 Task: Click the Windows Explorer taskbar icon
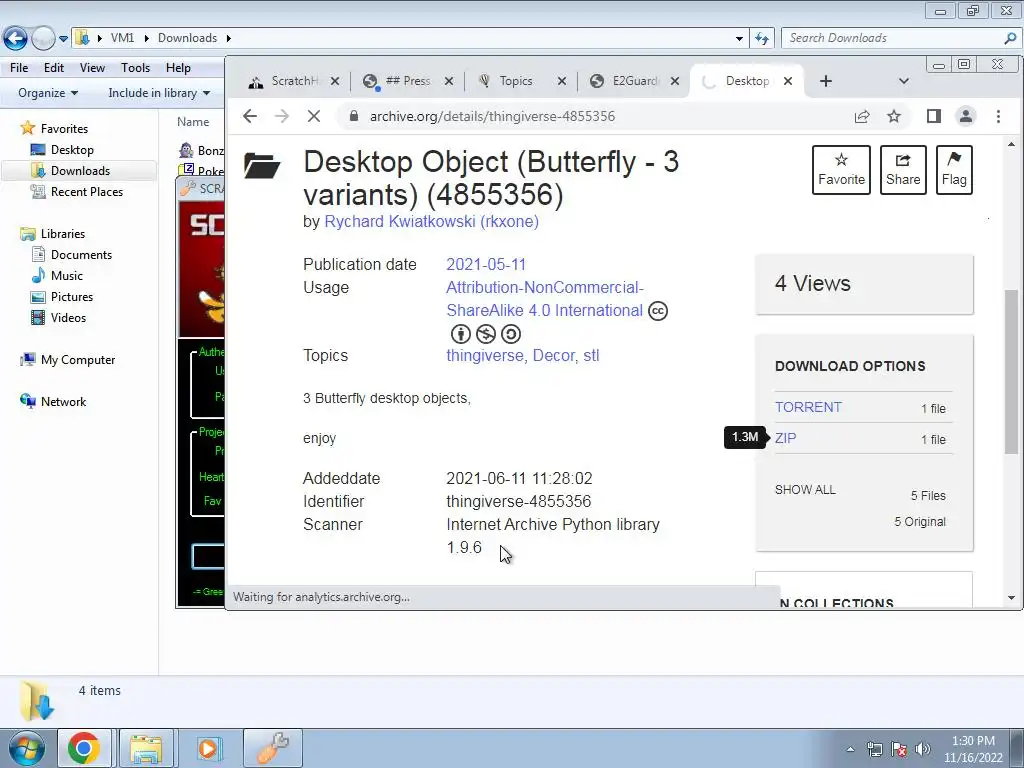[146, 748]
